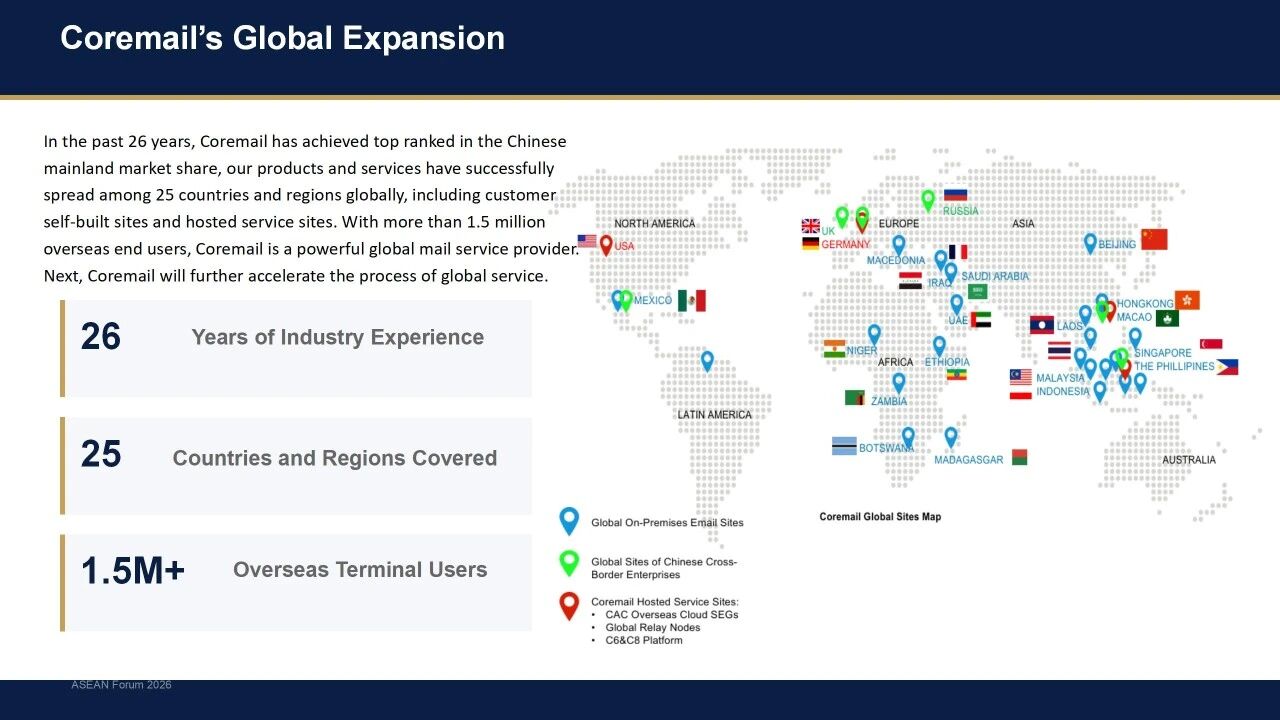Click the Coremail Global Sites Map caption
This screenshot has width=1280, height=720.
point(880,517)
